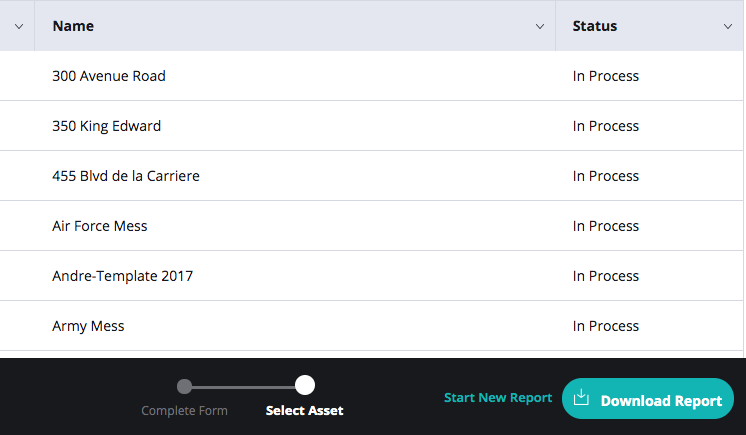Sort by clicking the Name column header
746x435 pixels.
(x=73, y=26)
